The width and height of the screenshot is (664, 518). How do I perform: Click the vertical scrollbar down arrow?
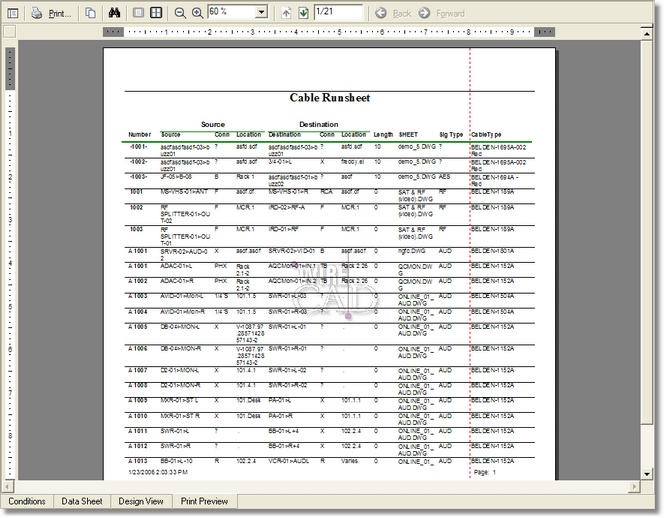(x=646, y=474)
